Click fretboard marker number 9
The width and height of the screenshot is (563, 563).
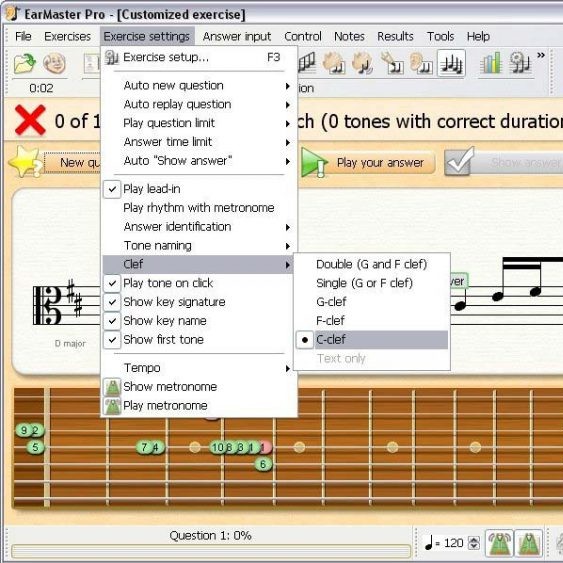coord(24,430)
